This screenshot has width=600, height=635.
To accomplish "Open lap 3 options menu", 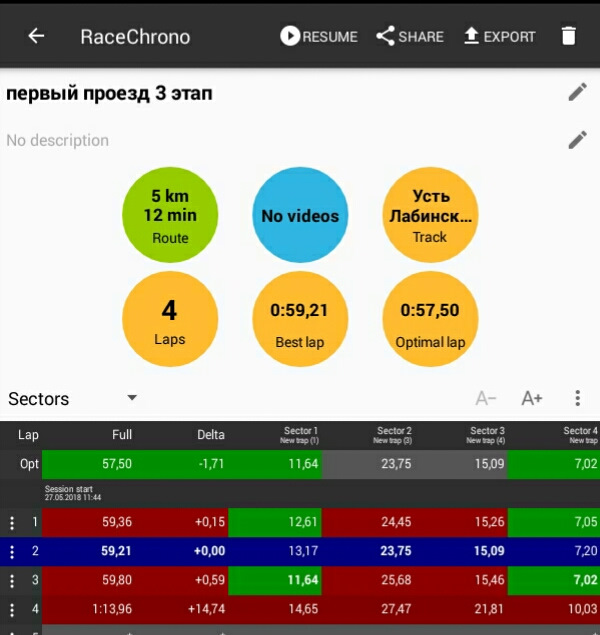I will (x=12, y=581).
